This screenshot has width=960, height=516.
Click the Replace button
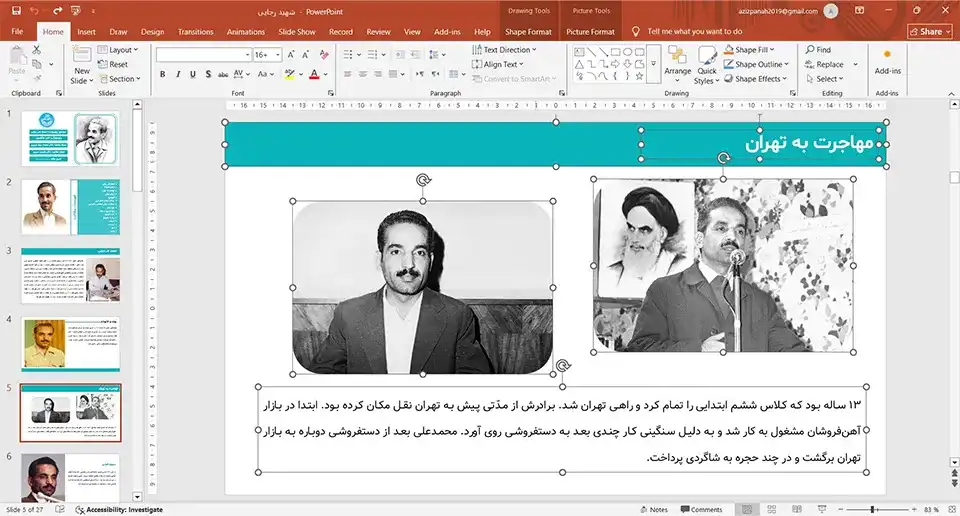[824, 64]
